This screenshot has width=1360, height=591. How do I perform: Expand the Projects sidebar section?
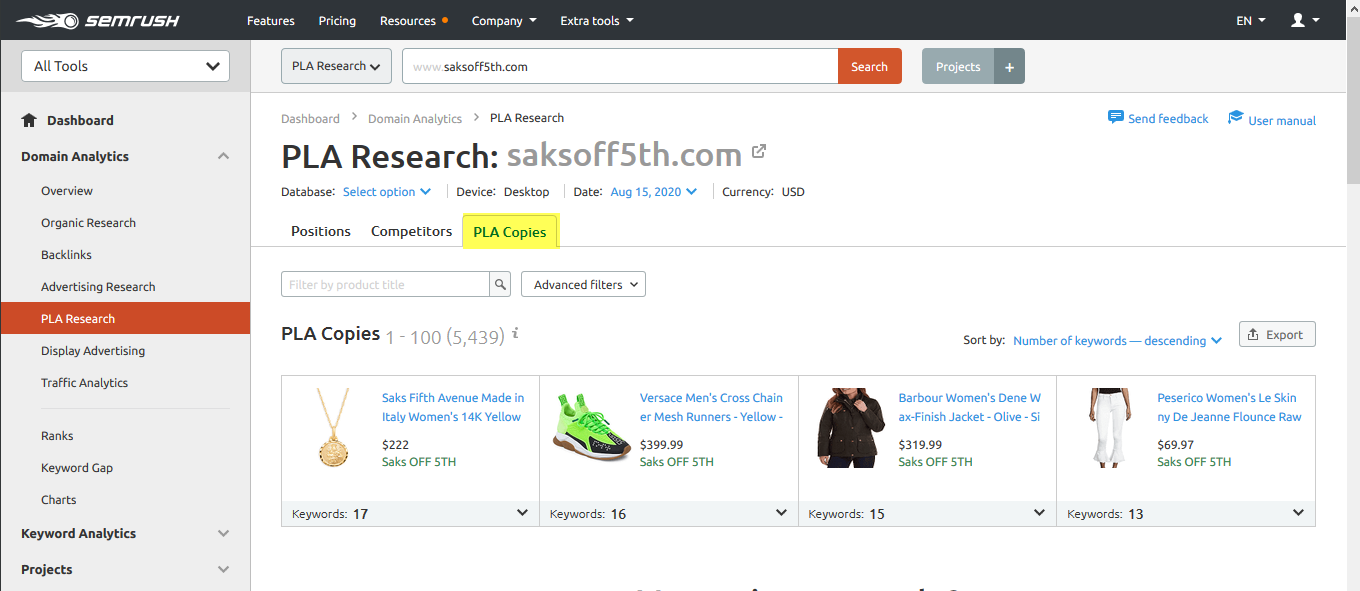point(223,569)
